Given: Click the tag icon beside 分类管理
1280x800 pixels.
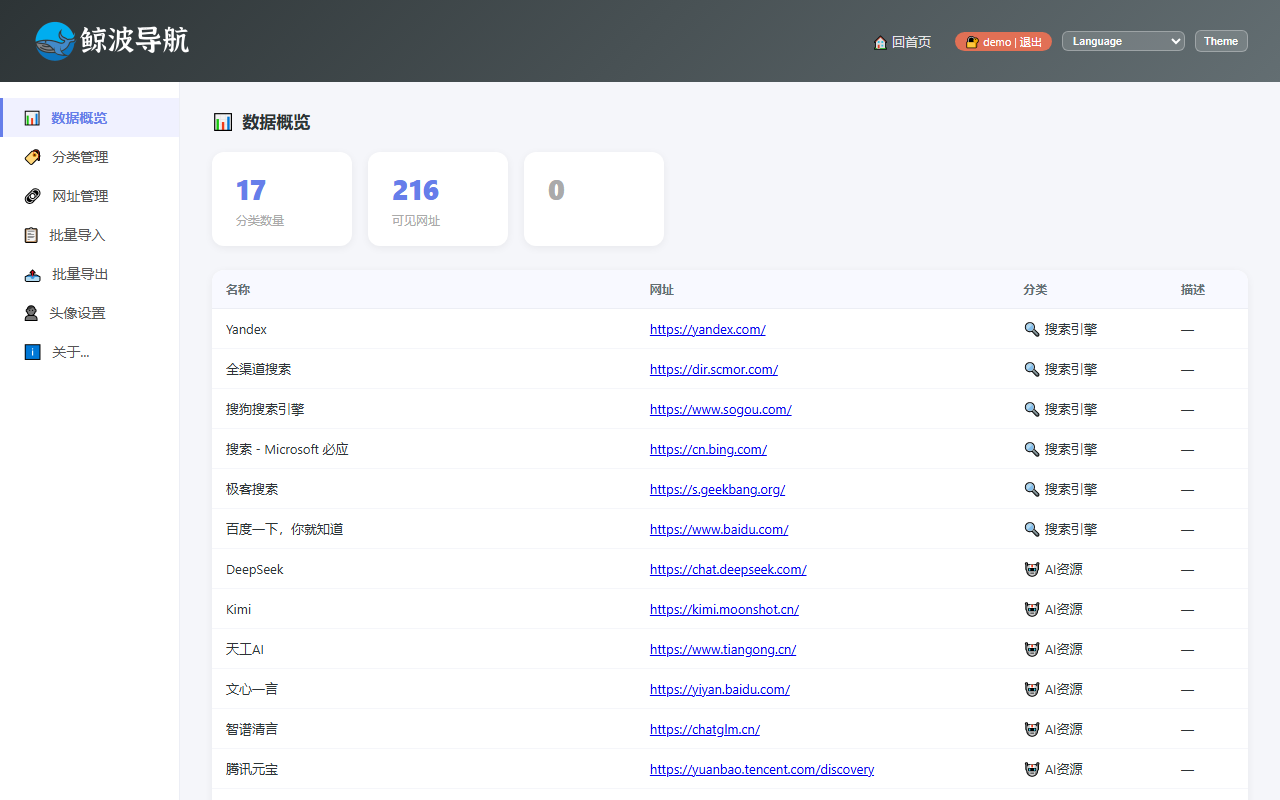Looking at the screenshot, I should [x=32, y=157].
